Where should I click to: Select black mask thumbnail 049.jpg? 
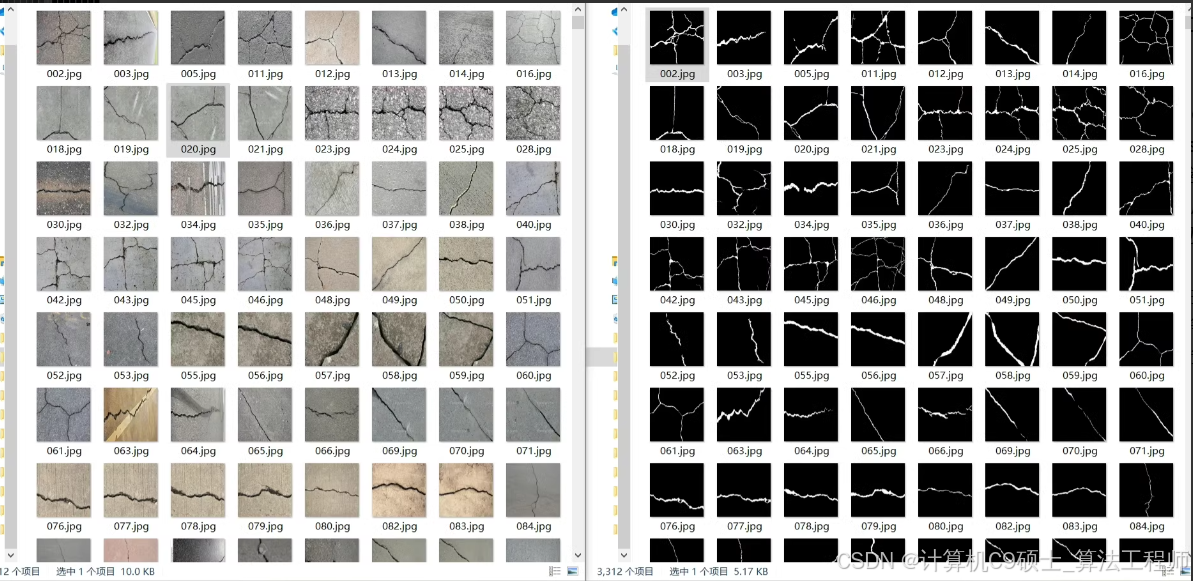(x=1012, y=264)
